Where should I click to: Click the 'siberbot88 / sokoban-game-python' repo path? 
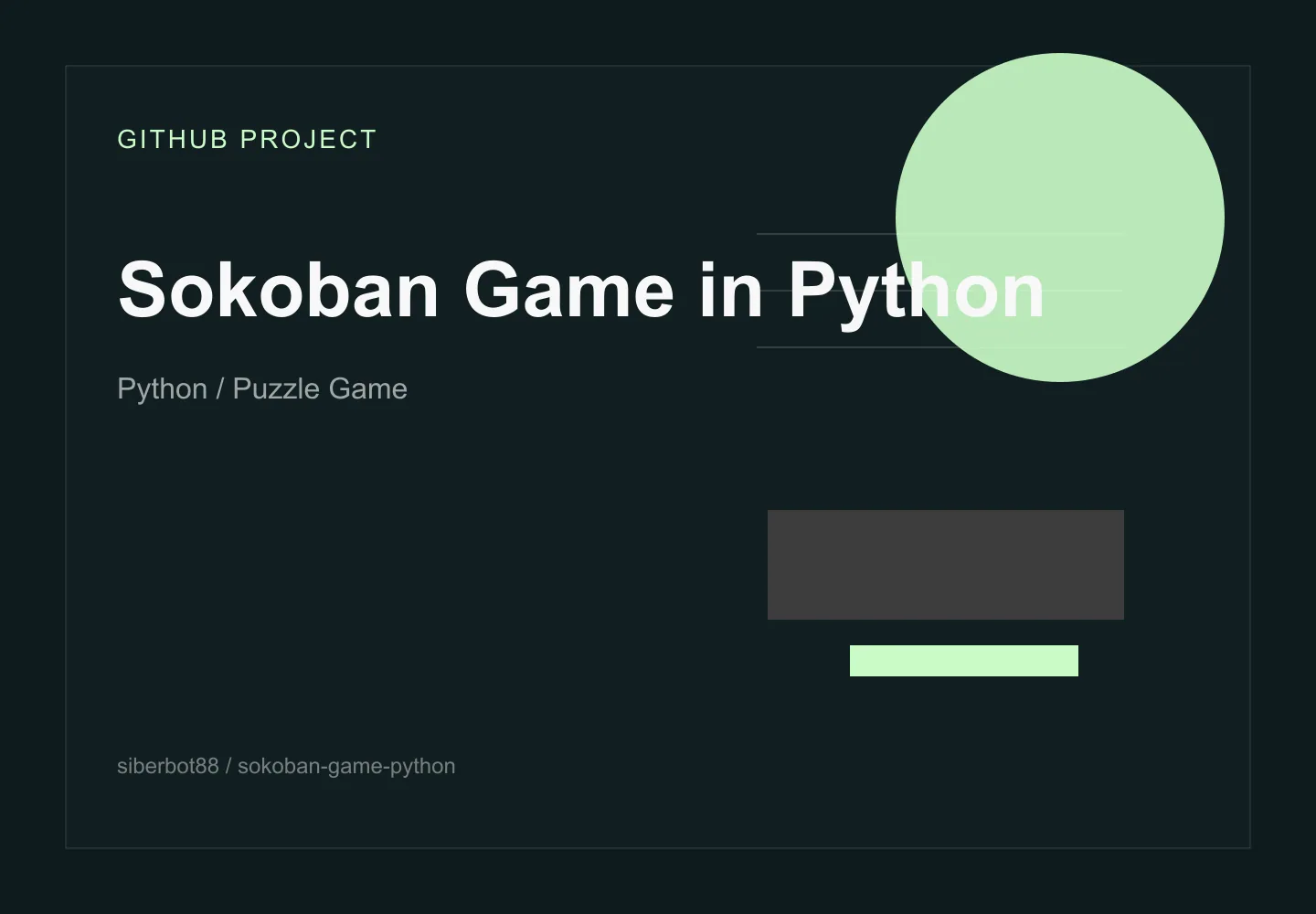286,766
